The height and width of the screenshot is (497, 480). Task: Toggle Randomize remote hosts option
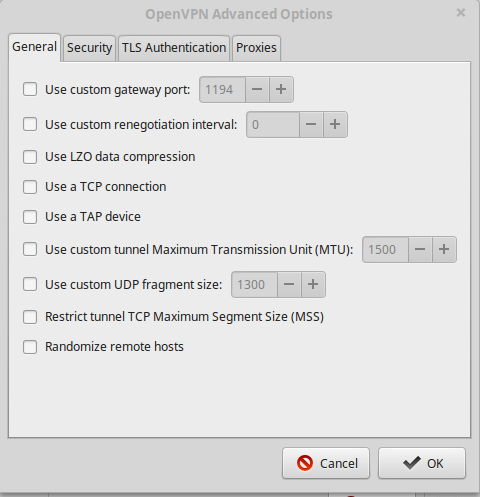(x=30, y=347)
